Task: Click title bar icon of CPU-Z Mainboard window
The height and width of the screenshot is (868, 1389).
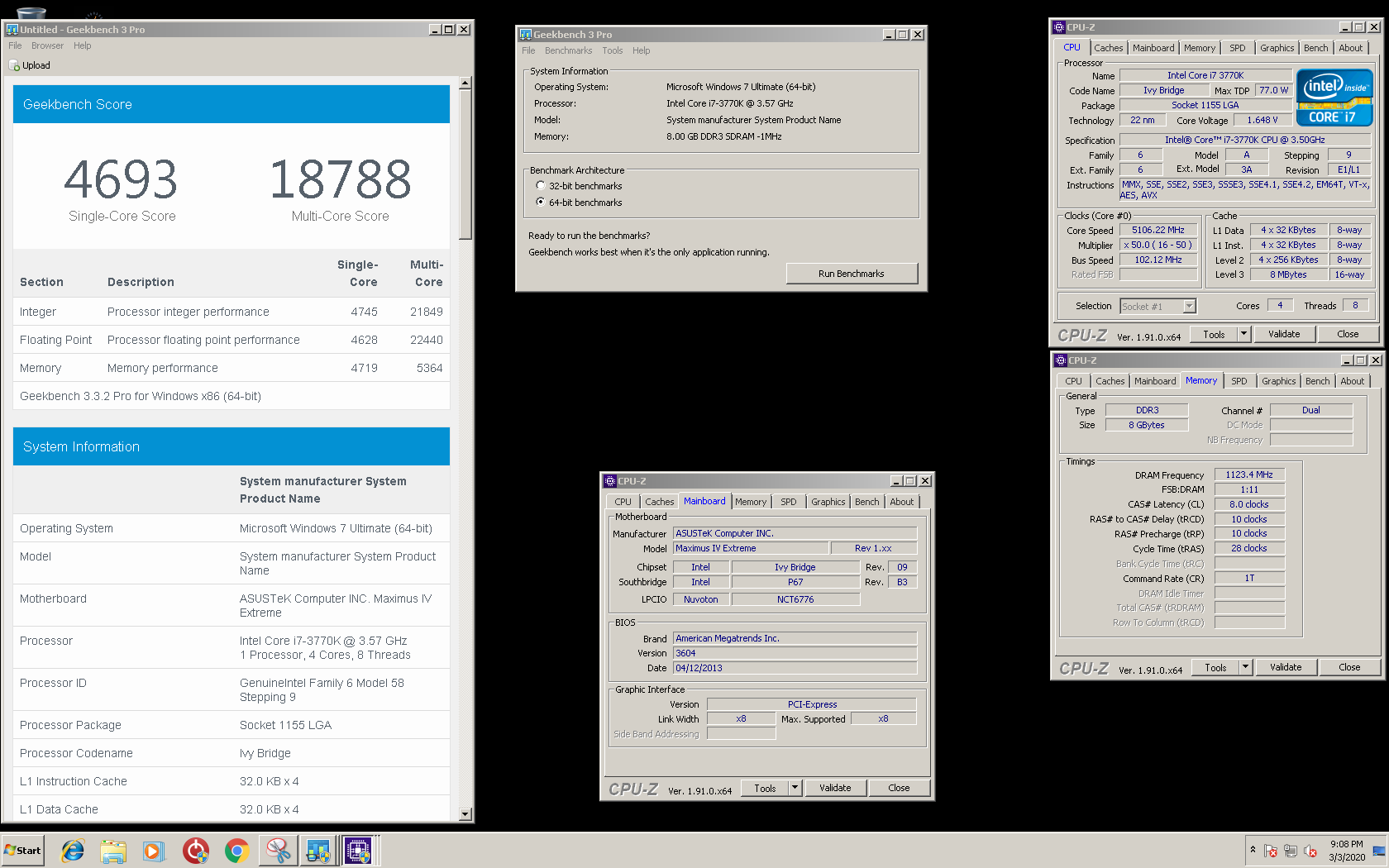Action: click(610, 481)
